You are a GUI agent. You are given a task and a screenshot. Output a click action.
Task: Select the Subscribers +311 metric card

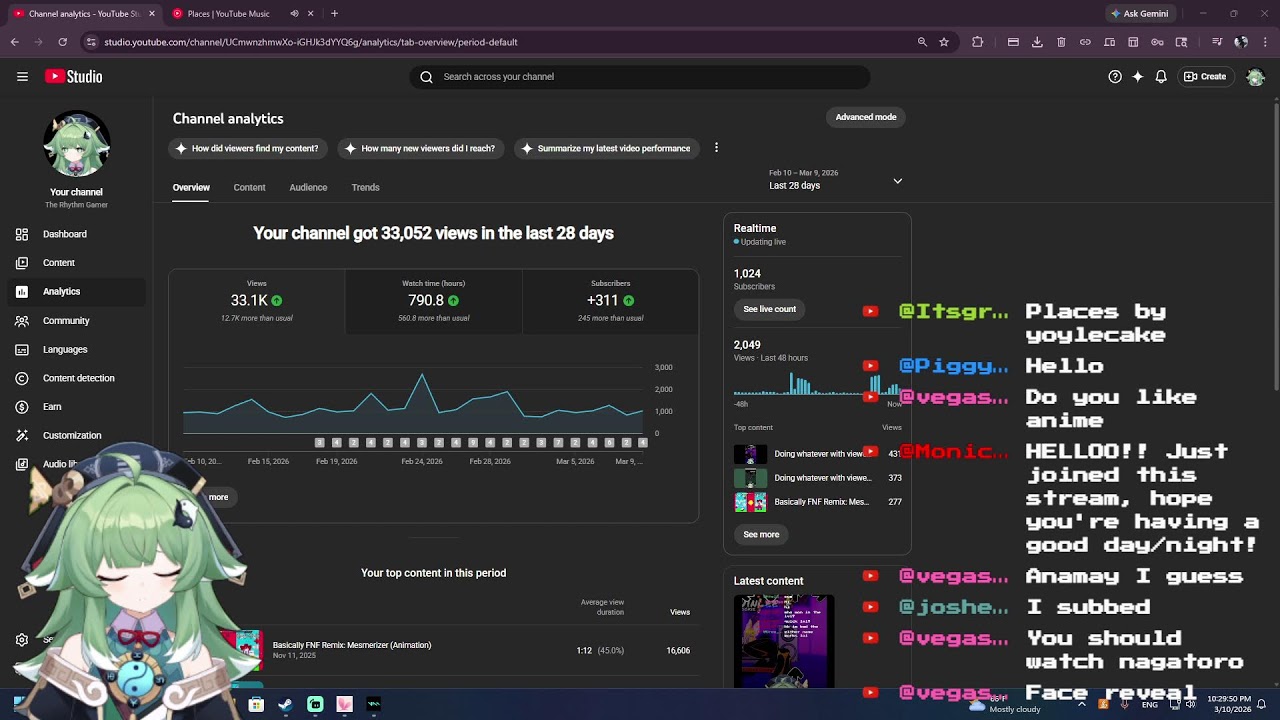[610, 301]
